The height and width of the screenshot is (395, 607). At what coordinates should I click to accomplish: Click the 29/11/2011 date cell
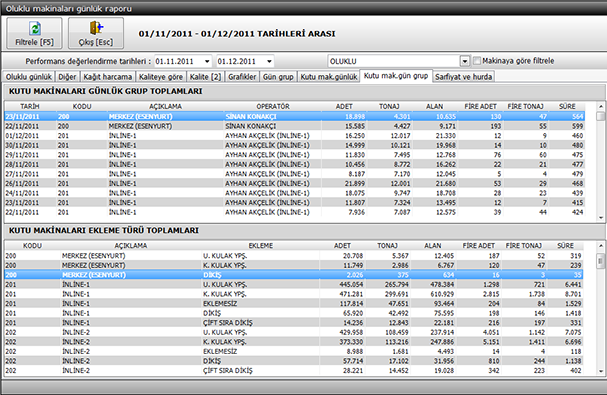(x=22, y=155)
